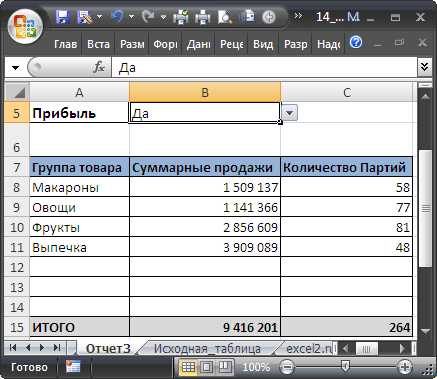Select column C header
Viewport: 437px width, 379px height.
(347, 92)
